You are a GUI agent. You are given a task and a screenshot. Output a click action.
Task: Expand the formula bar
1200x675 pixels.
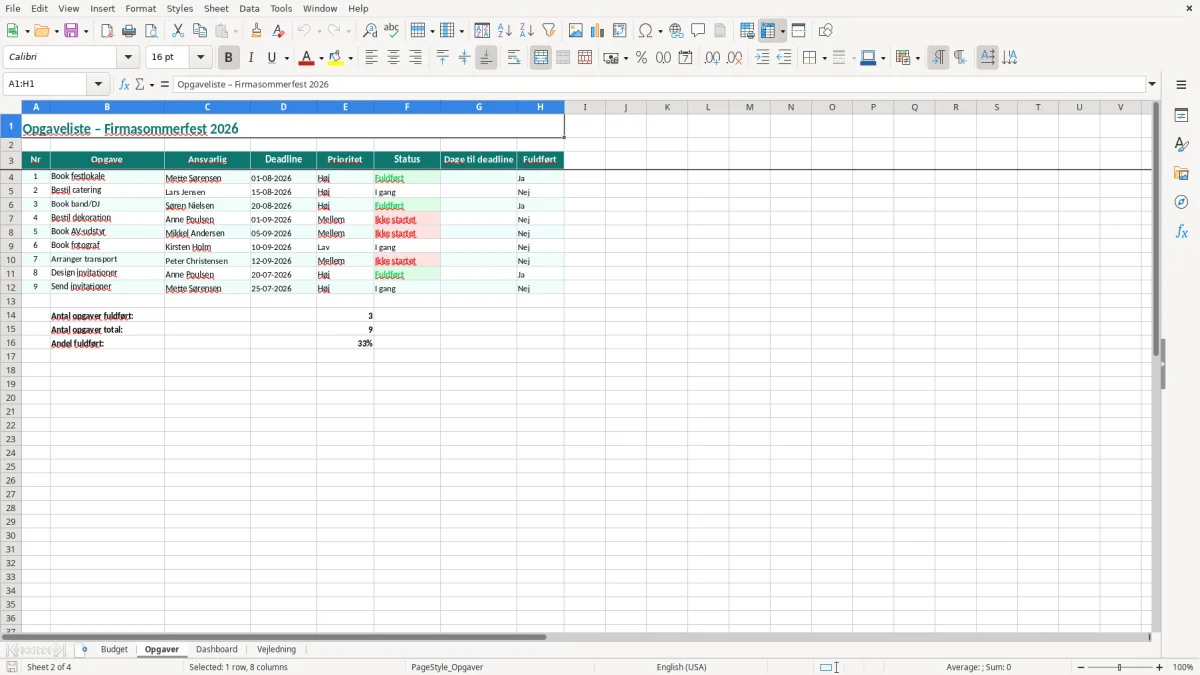tap(1152, 85)
